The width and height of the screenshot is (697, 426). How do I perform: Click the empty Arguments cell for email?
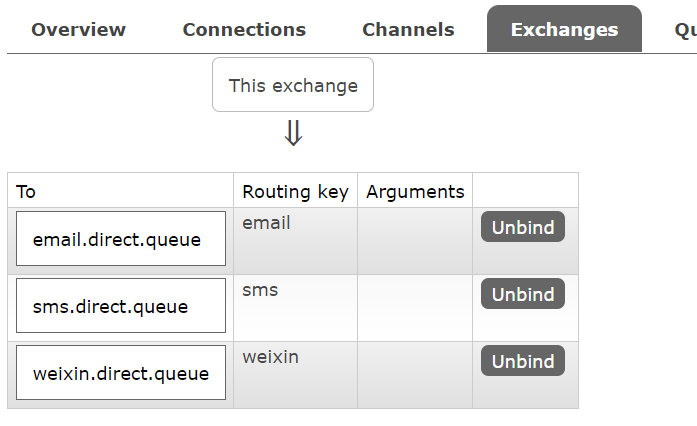415,241
